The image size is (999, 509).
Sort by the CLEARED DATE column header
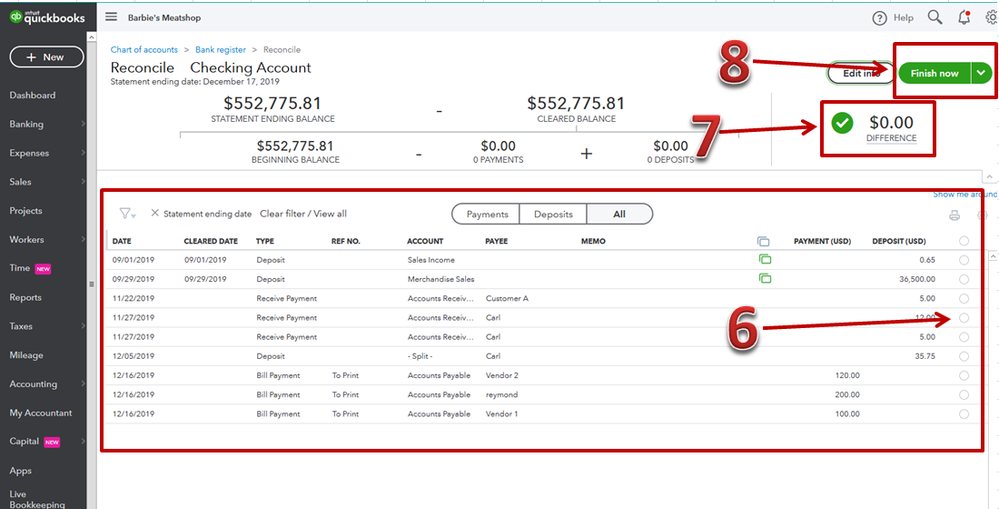point(211,241)
